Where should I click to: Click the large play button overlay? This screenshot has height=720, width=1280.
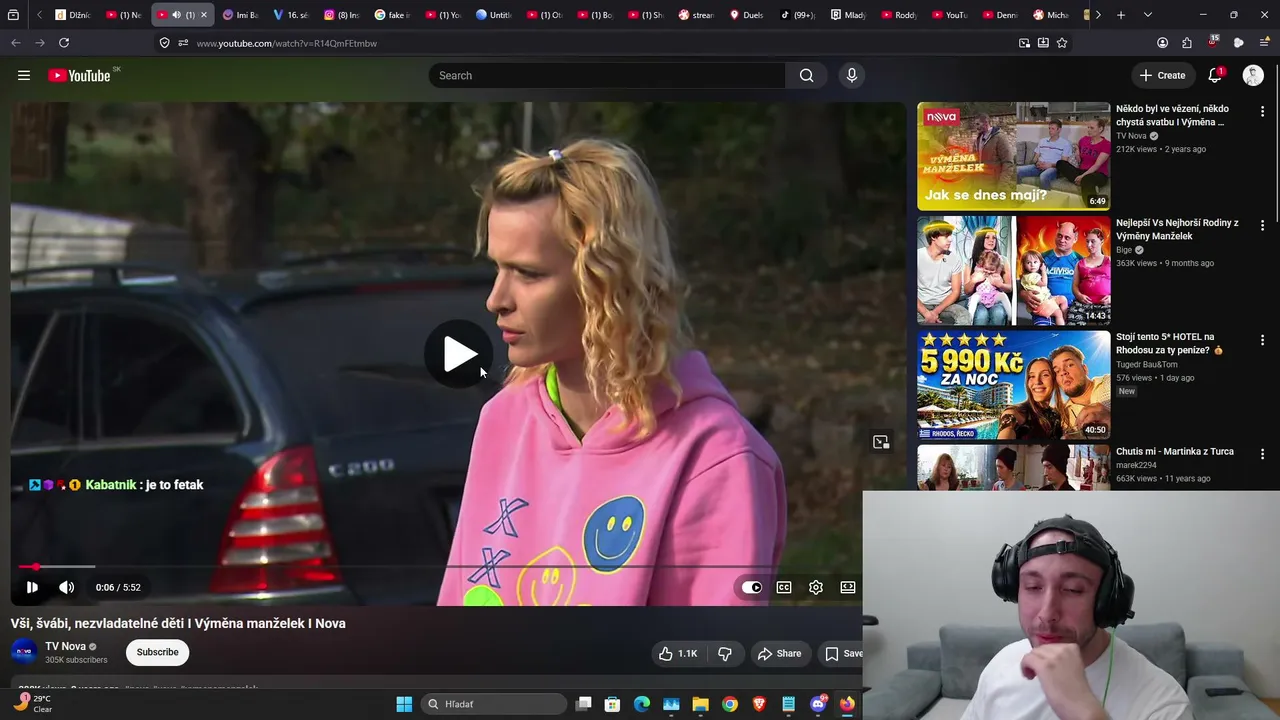(458, 354)
